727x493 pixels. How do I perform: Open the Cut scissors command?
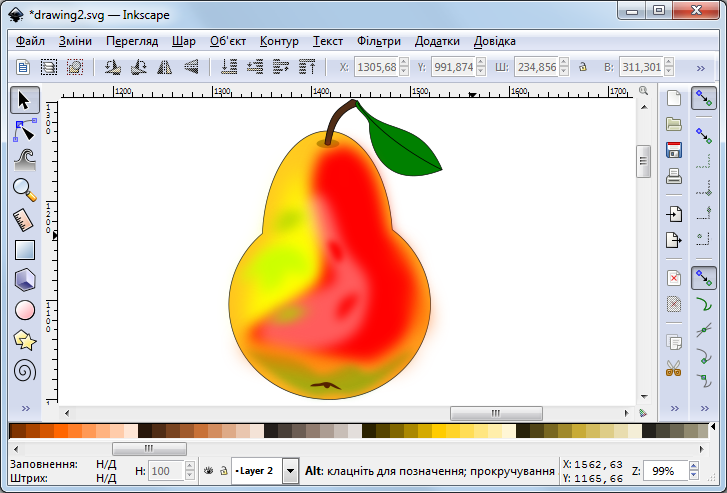pyautogui.click(x=674, y=368)
